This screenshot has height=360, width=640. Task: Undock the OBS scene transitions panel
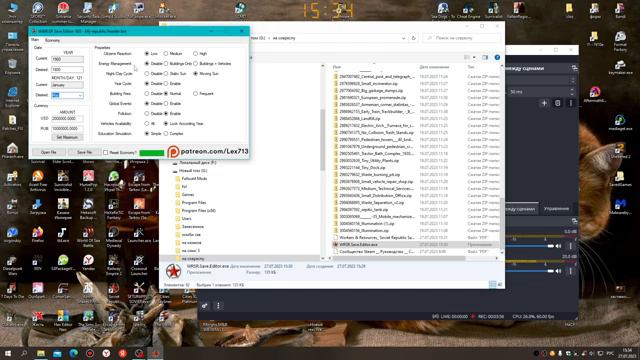tap(574, 68)
